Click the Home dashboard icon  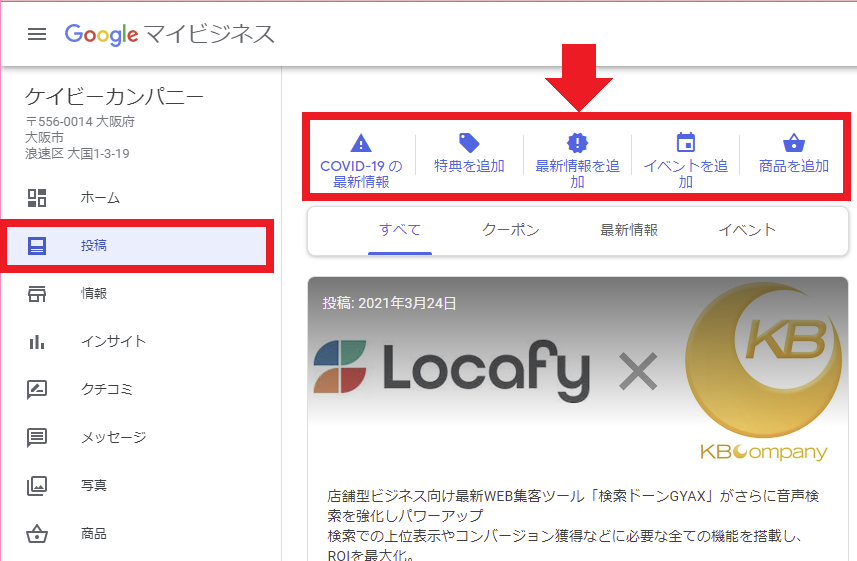37,197
